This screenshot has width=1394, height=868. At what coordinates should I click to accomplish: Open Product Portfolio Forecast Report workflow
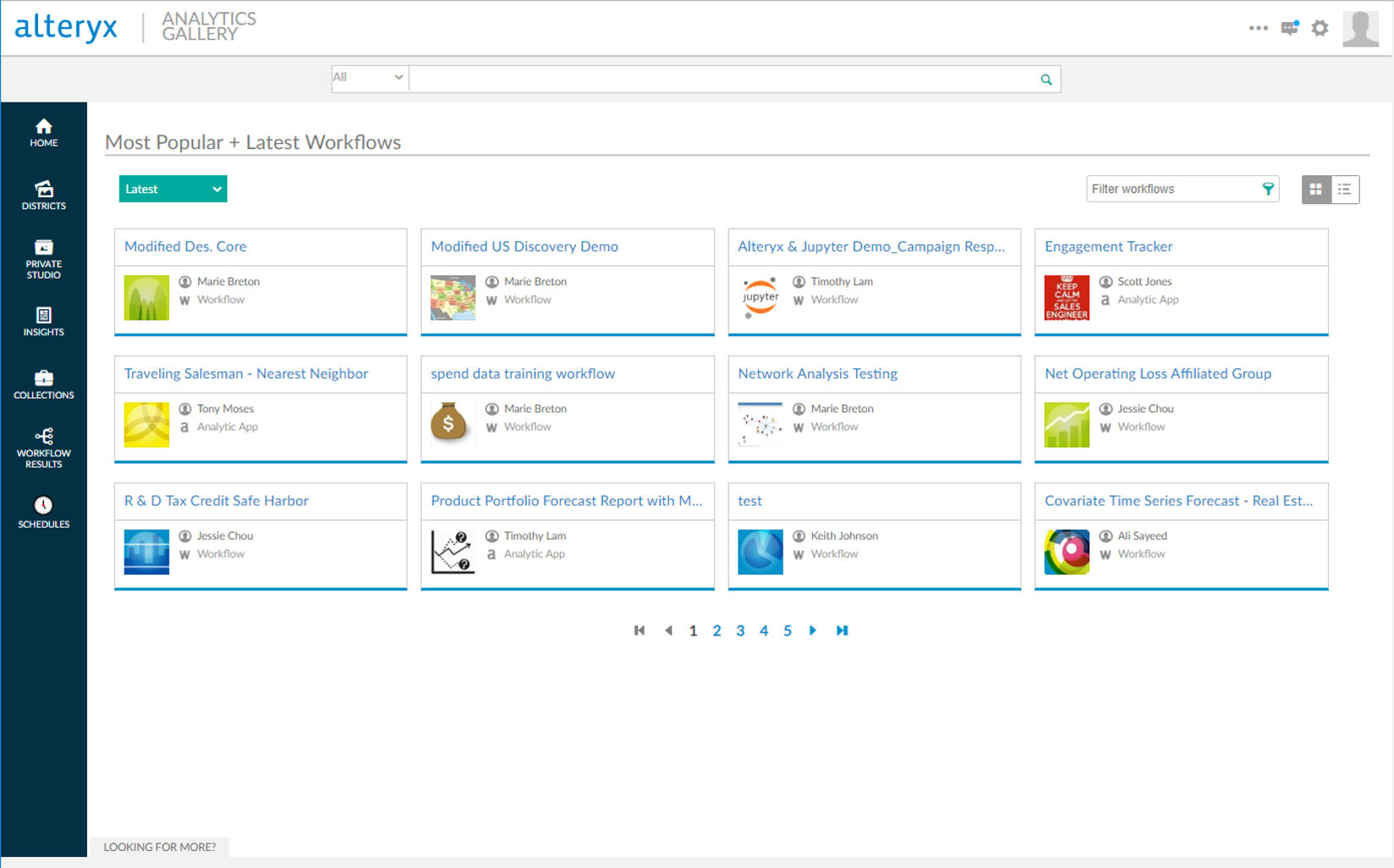pos(567,500)
